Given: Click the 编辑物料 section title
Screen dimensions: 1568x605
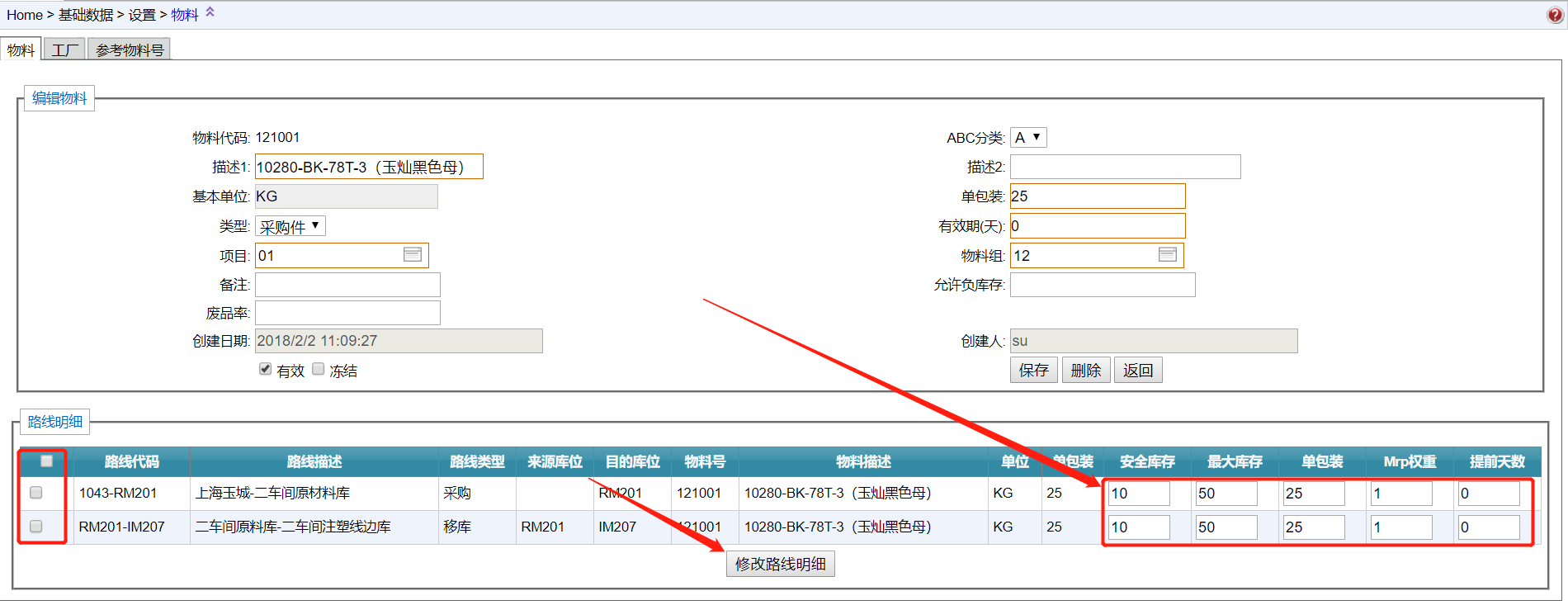Looking at the screenshot, I should [x=59, y=98].
